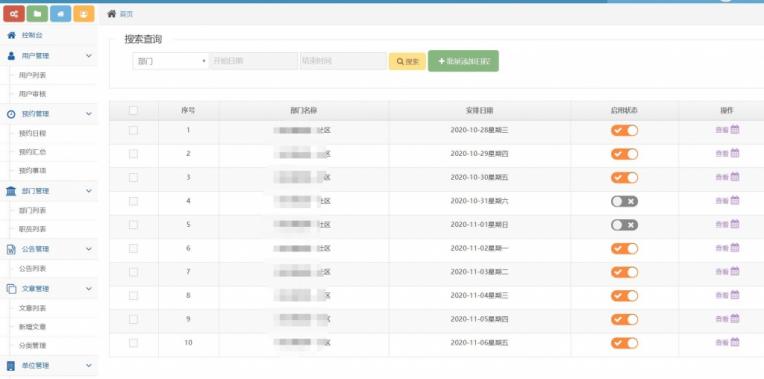Click the building icon beside 单位管理

pos(11,365)
